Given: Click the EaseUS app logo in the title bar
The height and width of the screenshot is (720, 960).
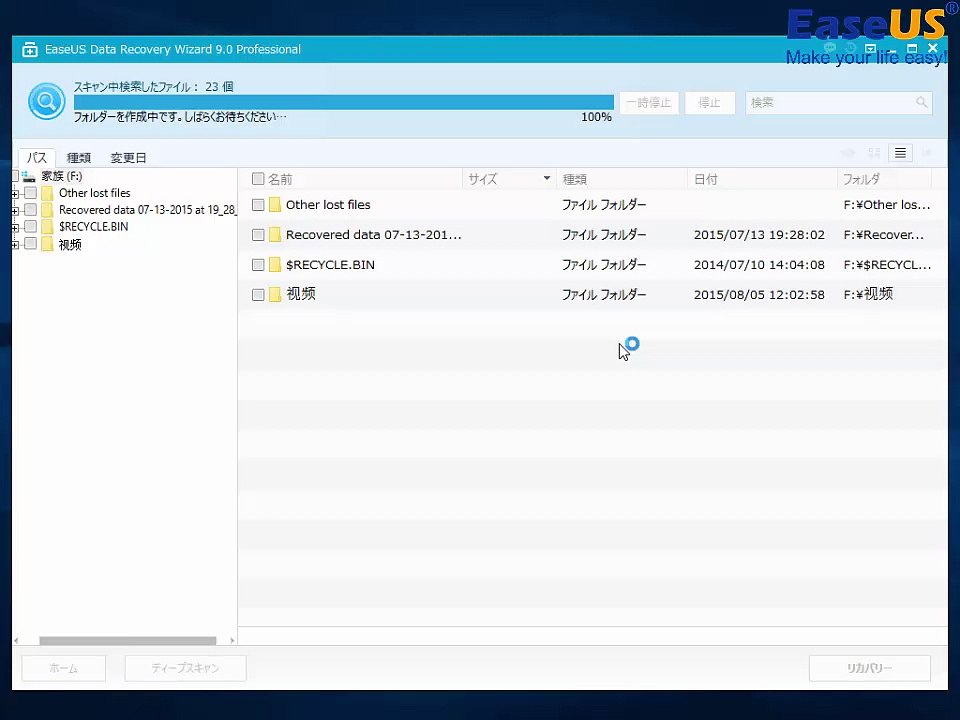Looking at the screenshot, I should [29, 50].
